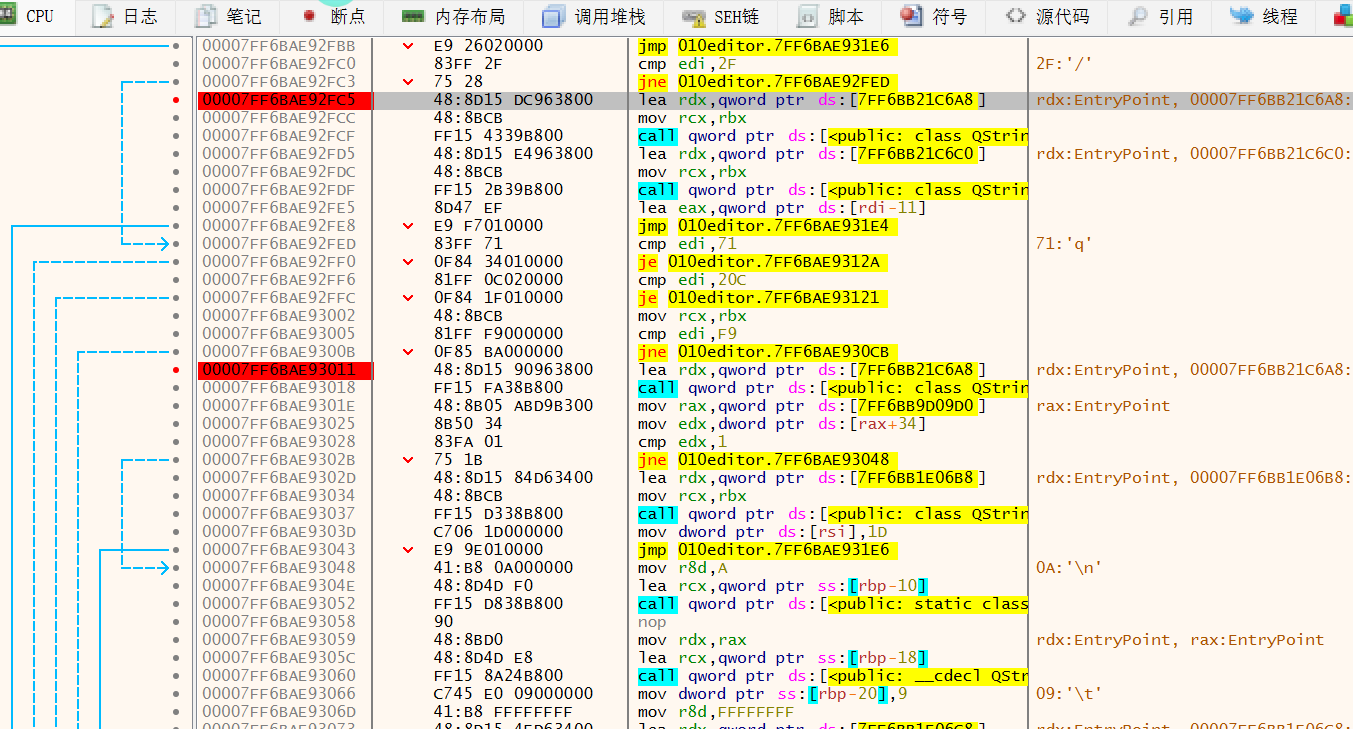The width and height of the screenshot is (1353, 729).
Task: Click the Log tab notepad icon
Action: click(x=103, y=16)
